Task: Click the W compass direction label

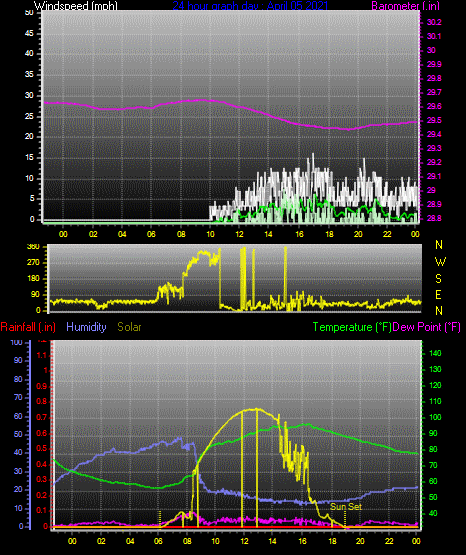Action: [x=440, y=262]
